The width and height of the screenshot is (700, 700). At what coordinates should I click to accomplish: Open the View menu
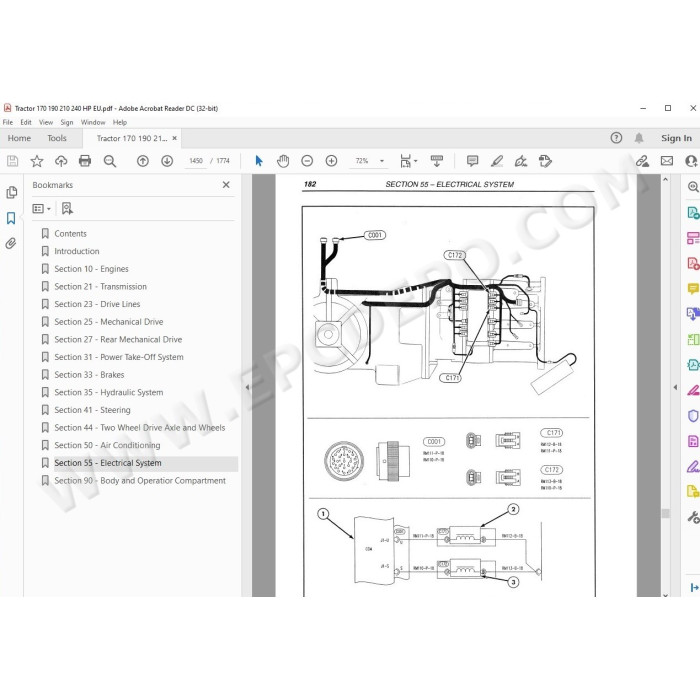(x=46, y=122)
